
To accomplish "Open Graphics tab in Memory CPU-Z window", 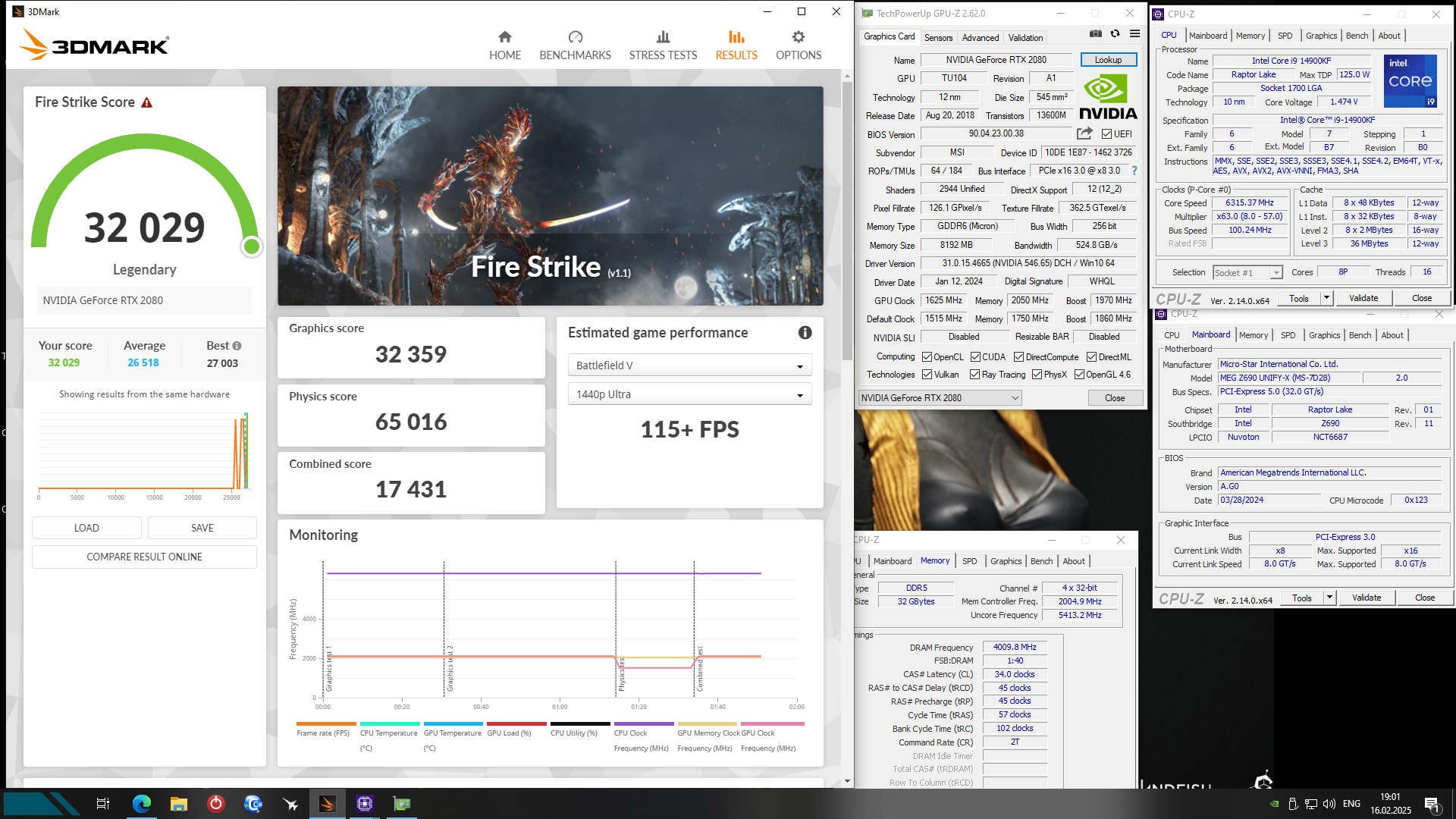I will [x=1006, y=561].
